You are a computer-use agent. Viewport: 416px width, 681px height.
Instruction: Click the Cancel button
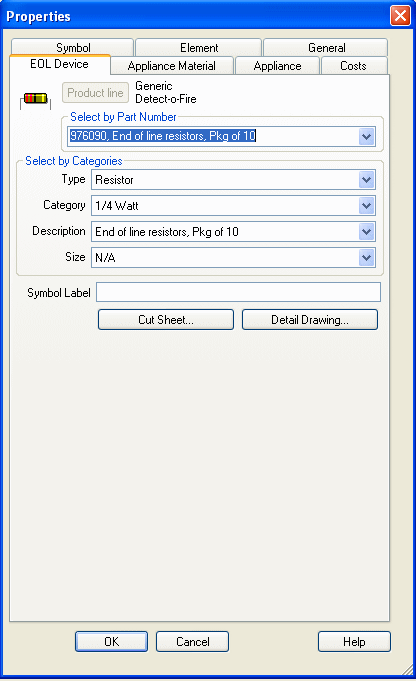click(x=192, y=641)
